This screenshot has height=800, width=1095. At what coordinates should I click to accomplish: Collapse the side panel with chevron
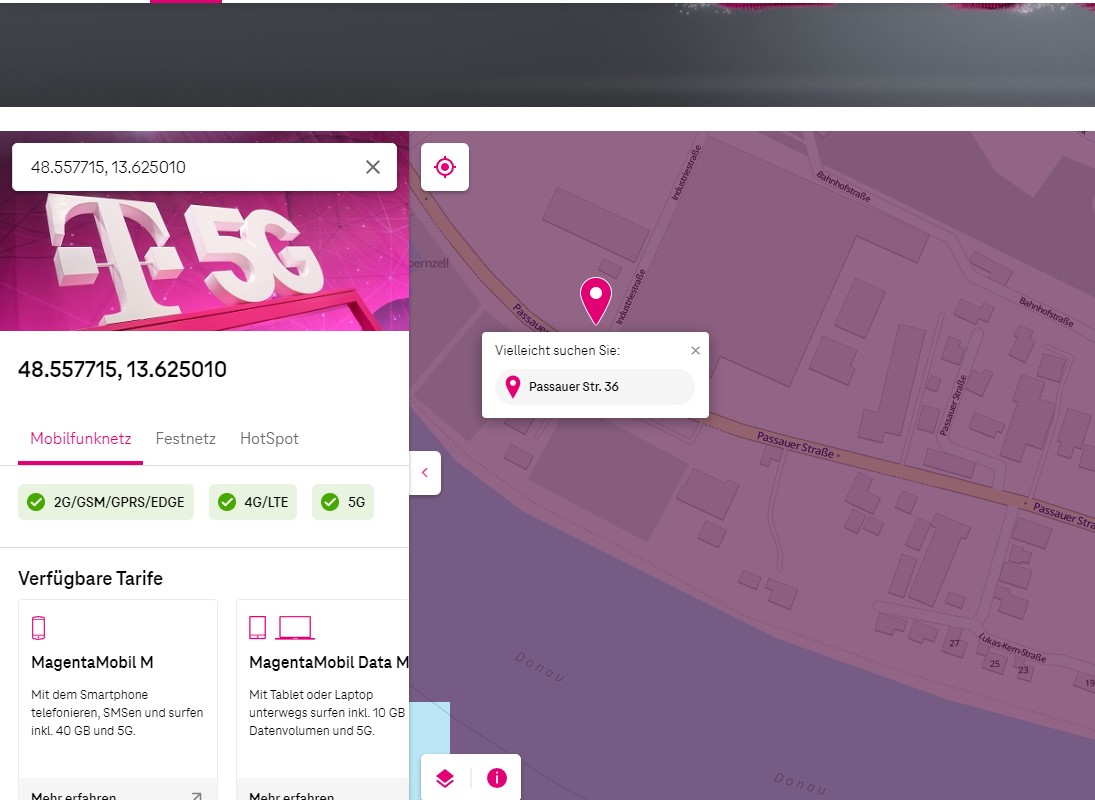425,473
